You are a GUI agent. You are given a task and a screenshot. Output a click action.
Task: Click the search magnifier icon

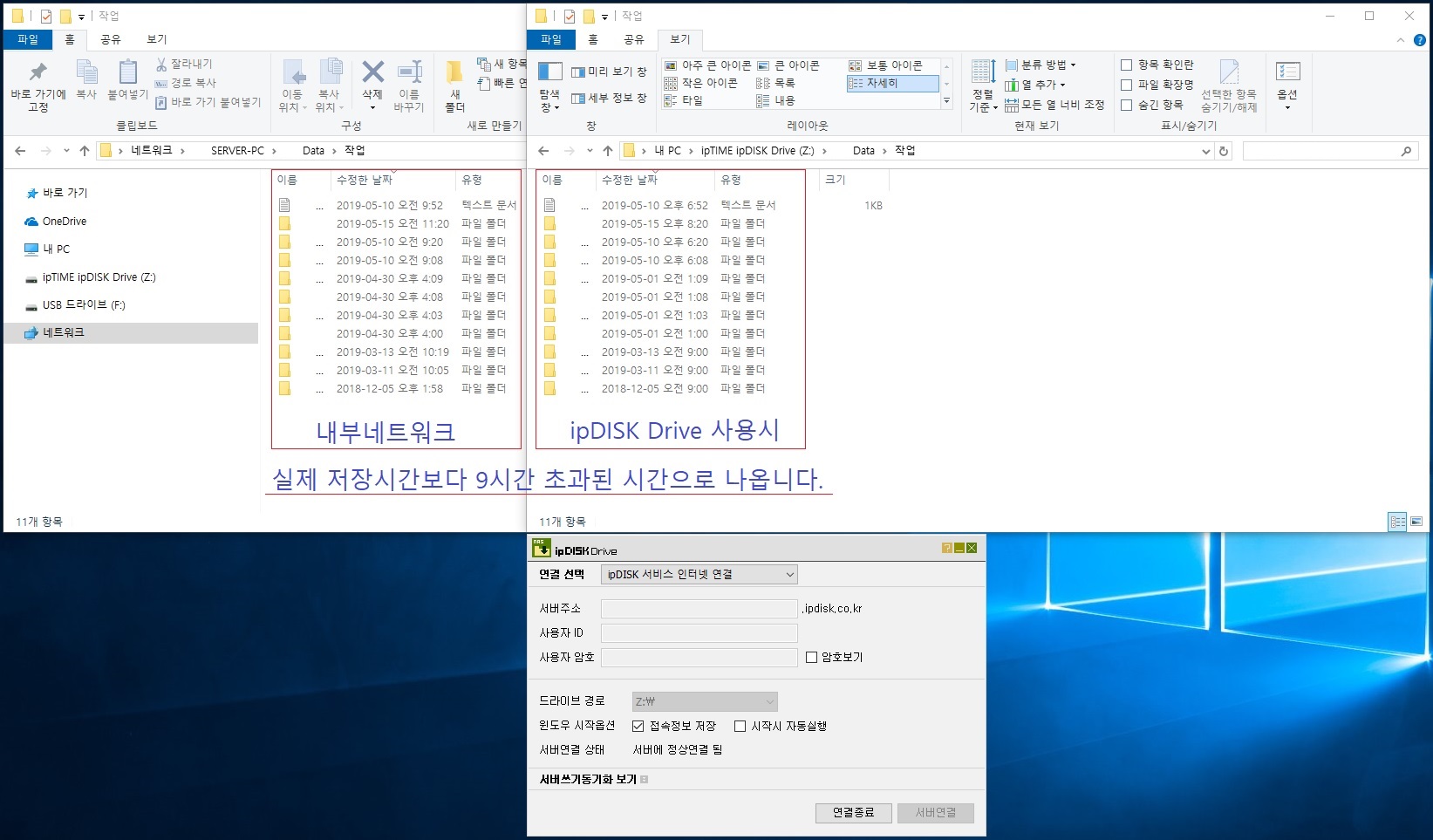click(1406, 151)
